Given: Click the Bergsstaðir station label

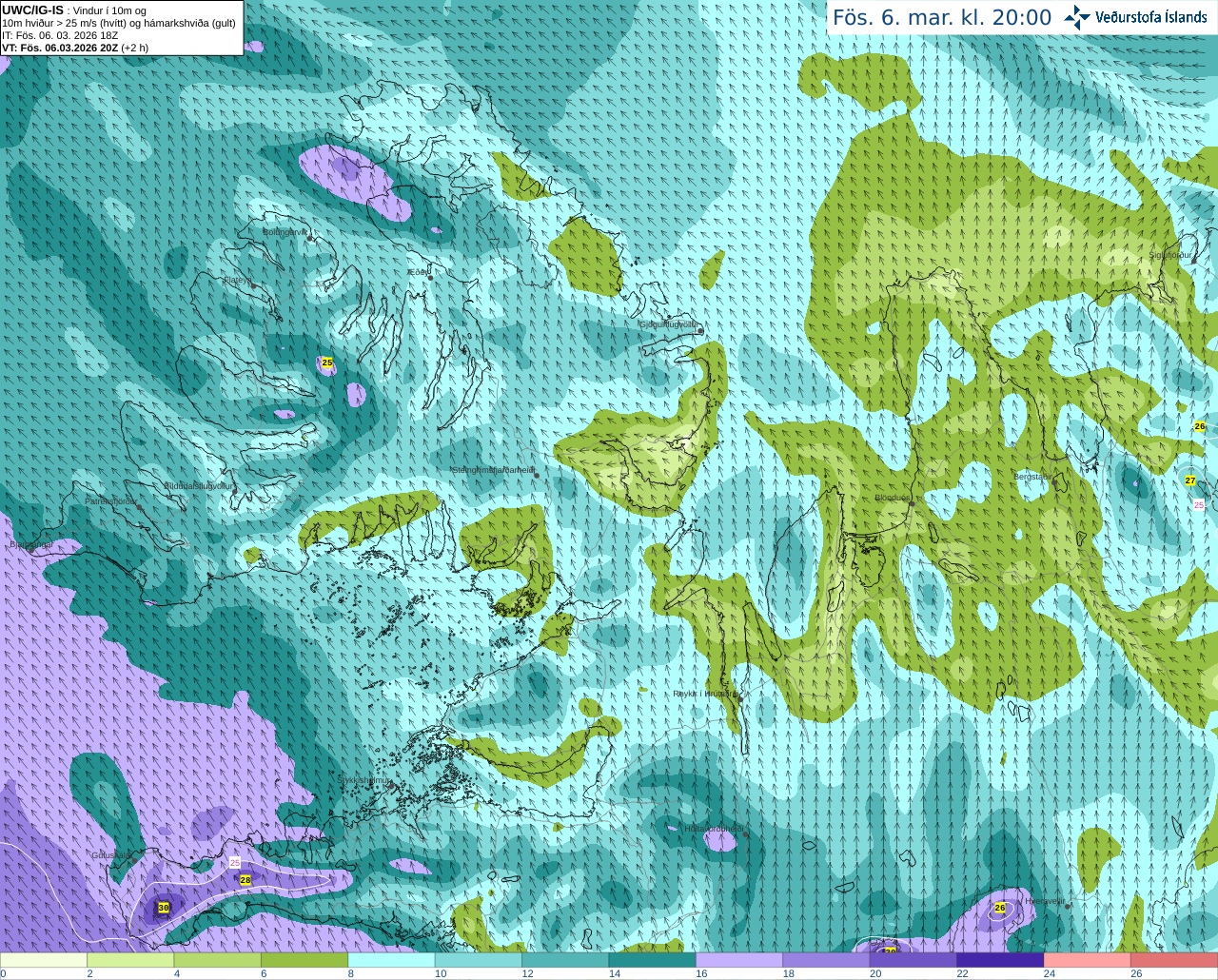Looking at the screenshot, I should [1032, 477].
